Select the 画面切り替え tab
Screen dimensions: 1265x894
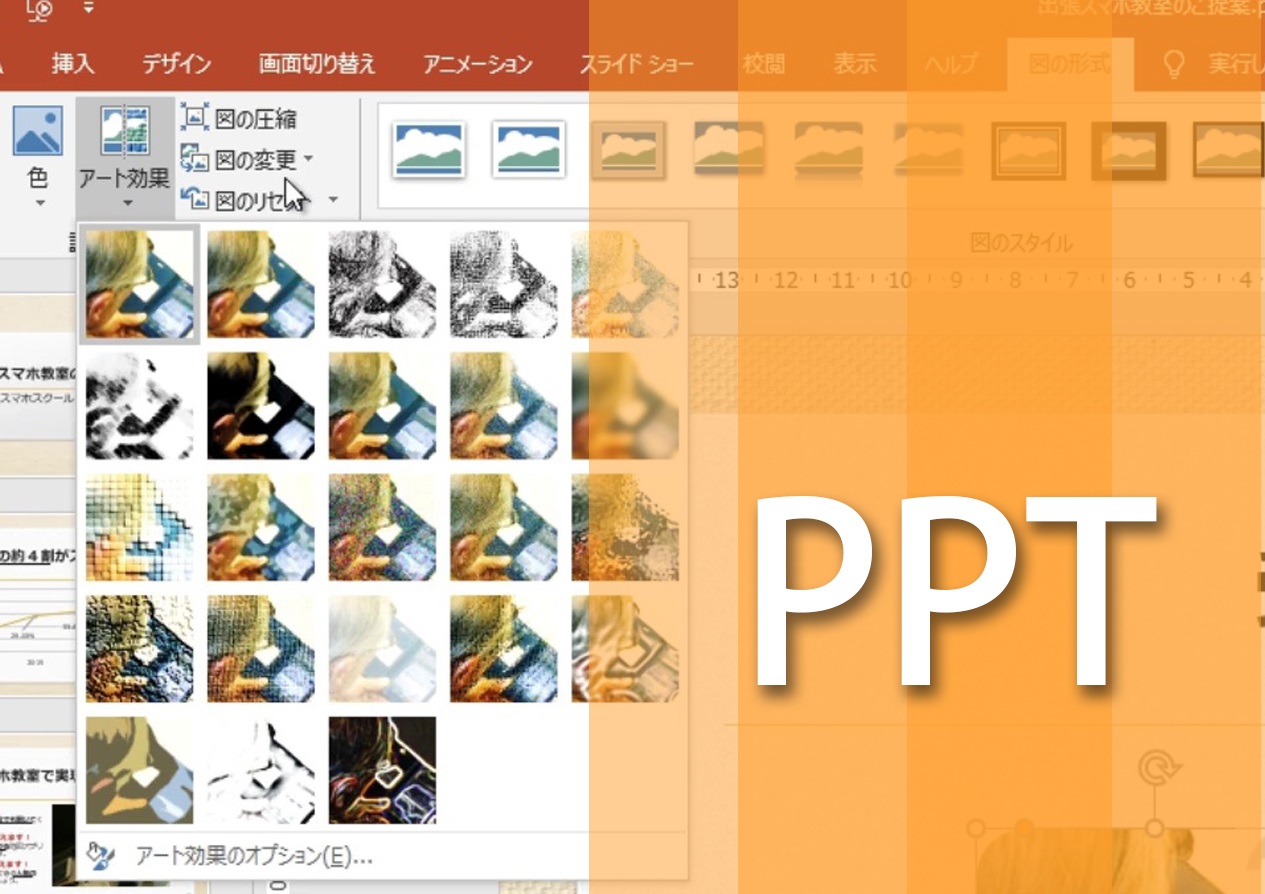pos(317,65)
